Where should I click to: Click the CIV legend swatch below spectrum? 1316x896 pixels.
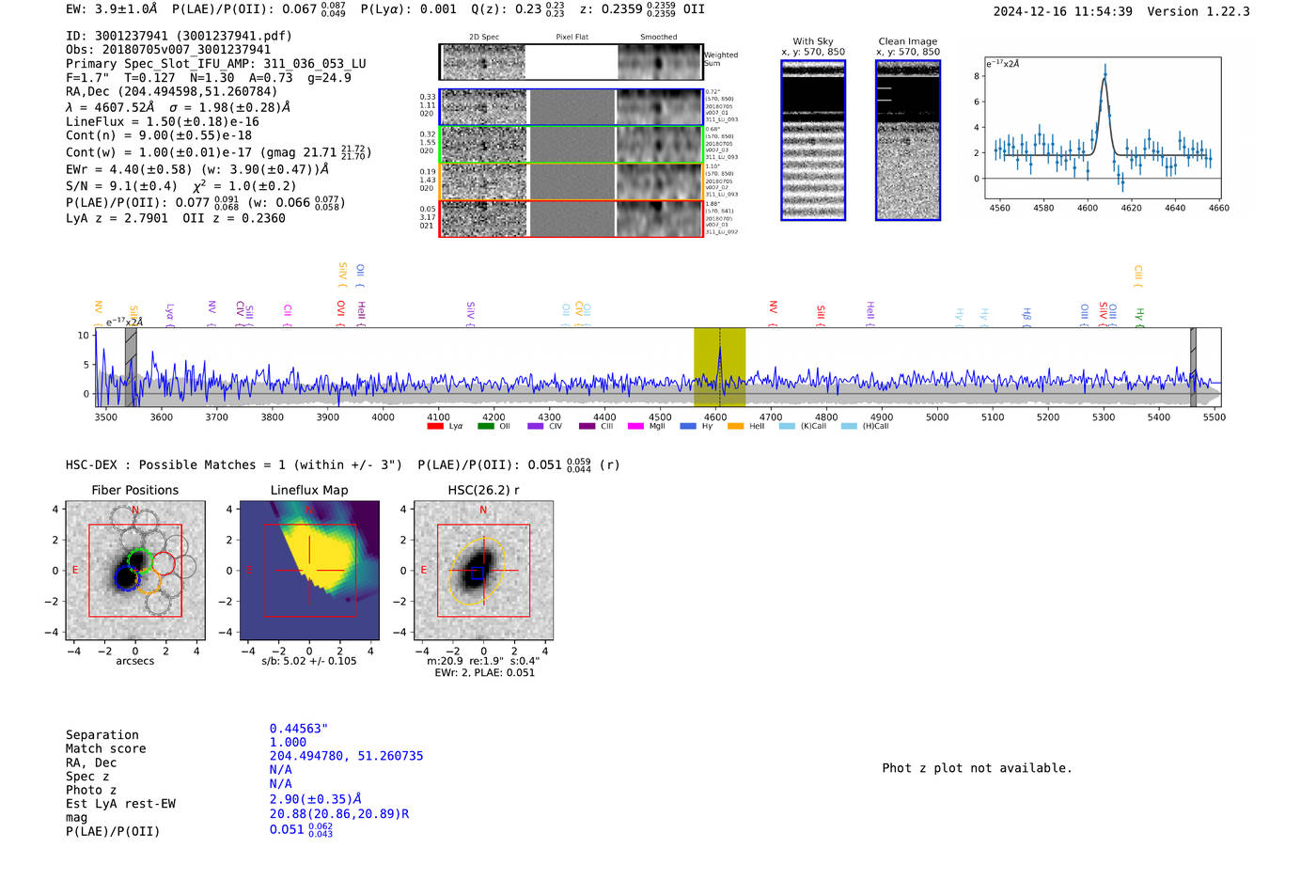tap(536, 426)
